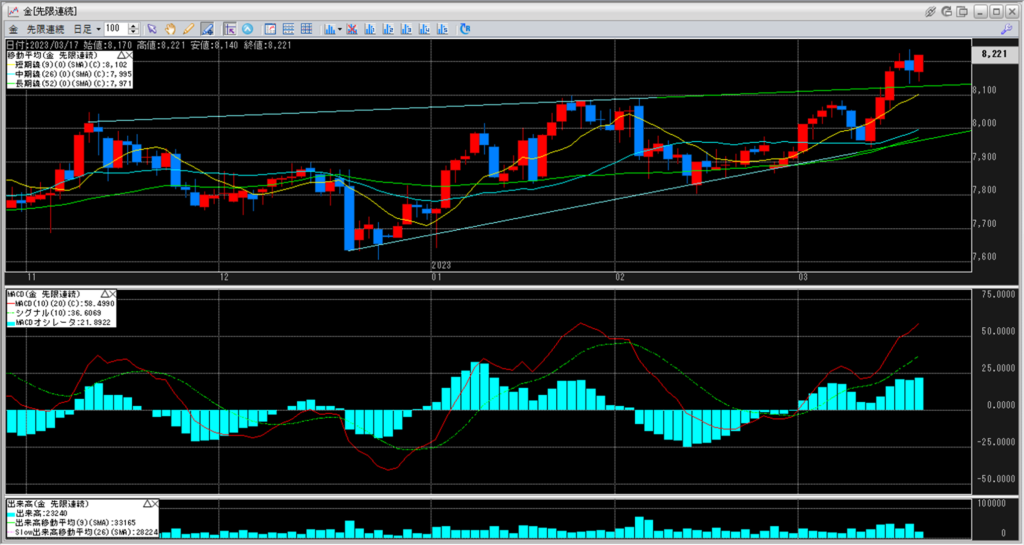This screenshot has width=1024, height=545.
Task: Close the MACD legend with X
Action: (112, 294)
